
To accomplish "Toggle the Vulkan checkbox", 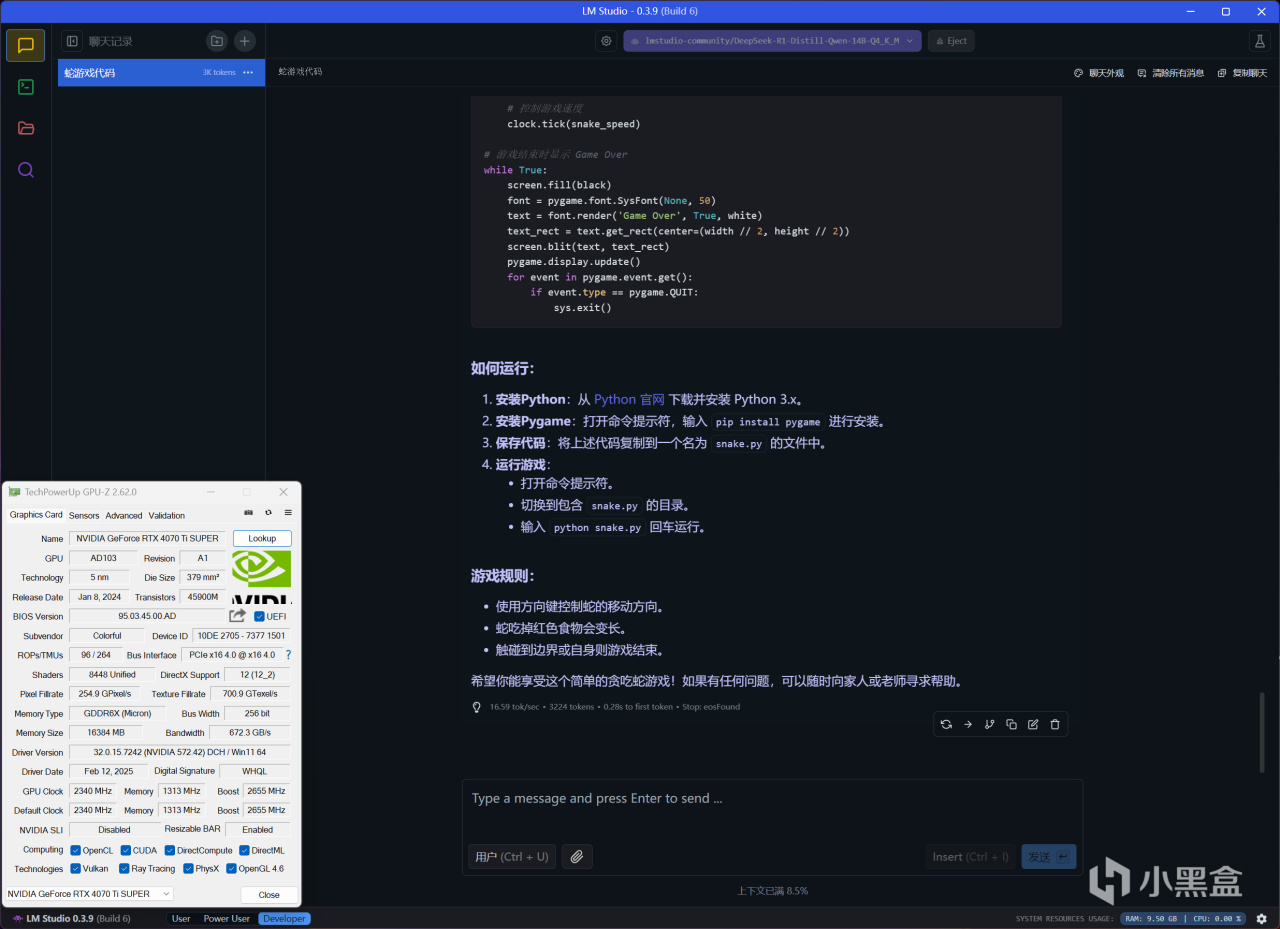I will [x=76, y=869].
